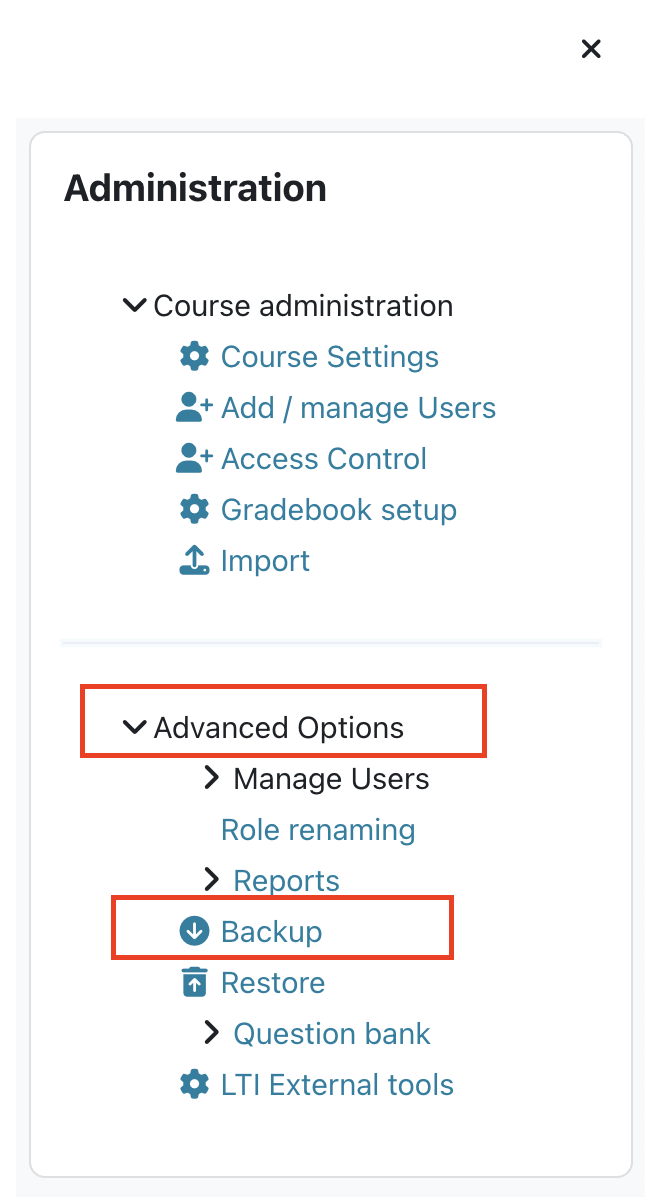The height and width of the screenshot is (1197, 645).
Task: Click the gear icon beside Course Settings
Action: coord(194,357)
